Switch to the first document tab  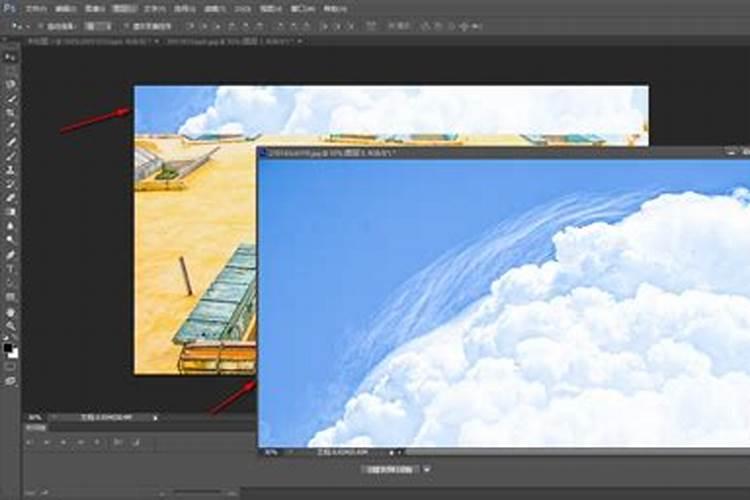tap(92, 42)
